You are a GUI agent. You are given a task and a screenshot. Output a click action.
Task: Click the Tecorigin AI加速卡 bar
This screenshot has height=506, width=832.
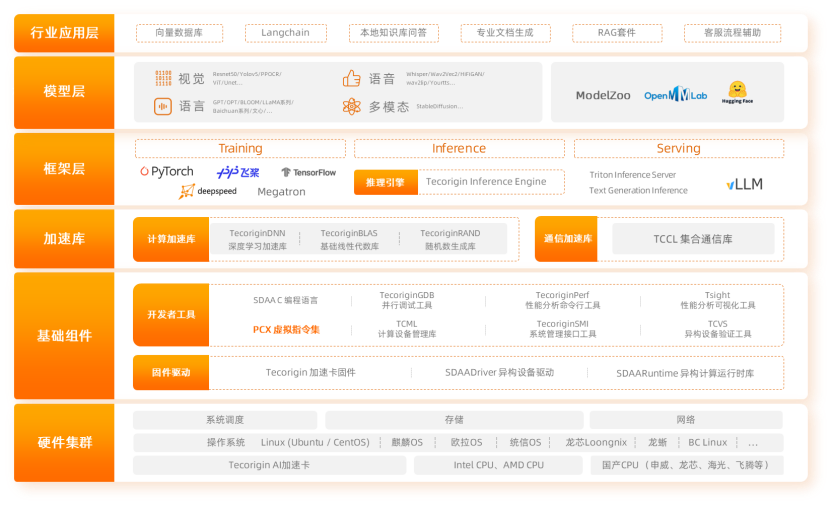[x=270, y=465]
